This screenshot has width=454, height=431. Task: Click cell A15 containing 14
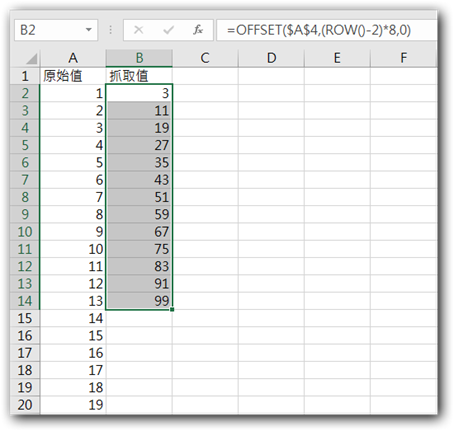click(73, 318)
